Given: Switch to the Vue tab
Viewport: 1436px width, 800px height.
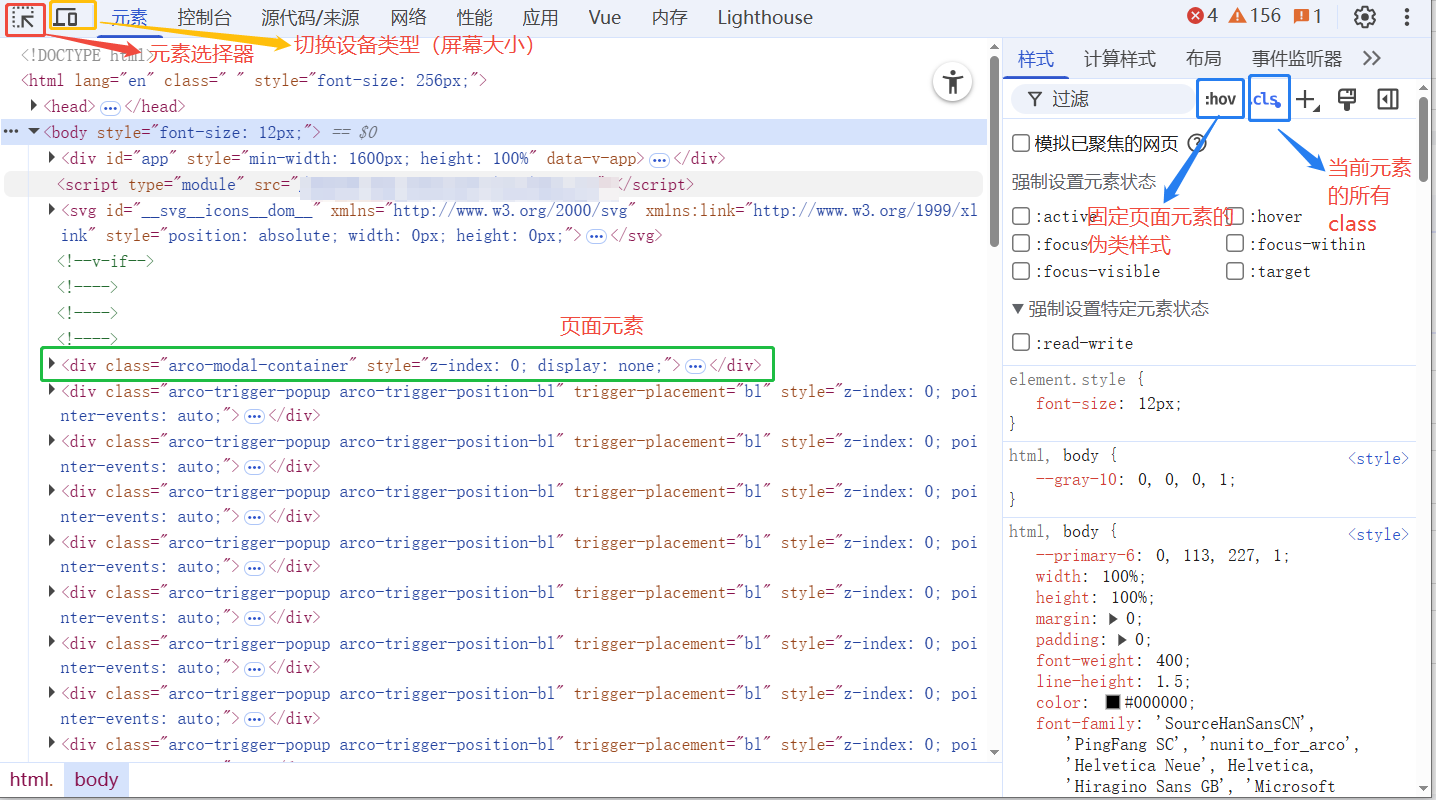Looking at the screenshot, I should click(x=605, y=17).
